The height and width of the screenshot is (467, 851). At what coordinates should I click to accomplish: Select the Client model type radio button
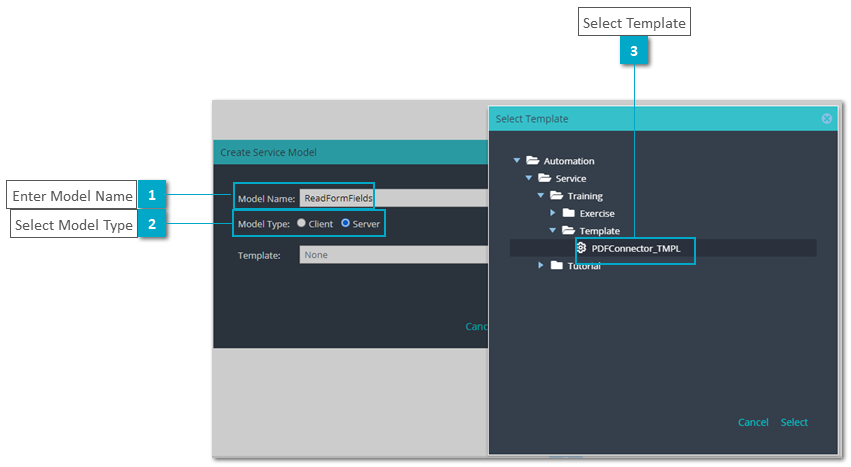(301, 223)
